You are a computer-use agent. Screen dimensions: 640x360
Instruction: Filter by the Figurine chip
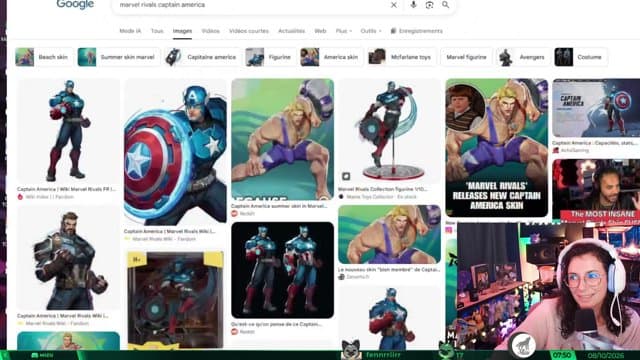[270, 57]
